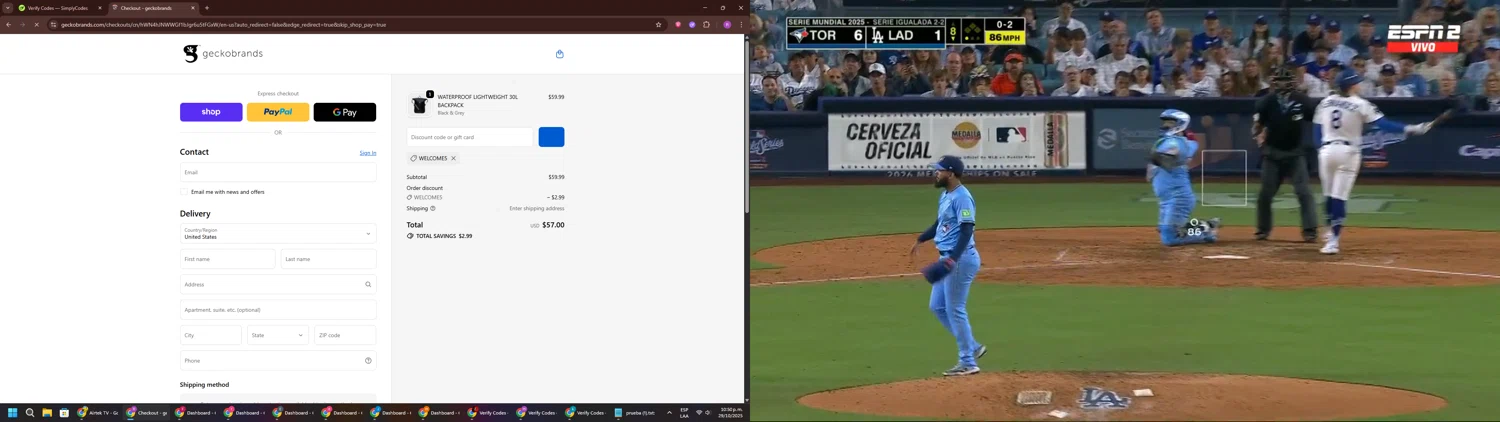Go back to the previous page
This screenshot has width=1500, height=422.
8,25
